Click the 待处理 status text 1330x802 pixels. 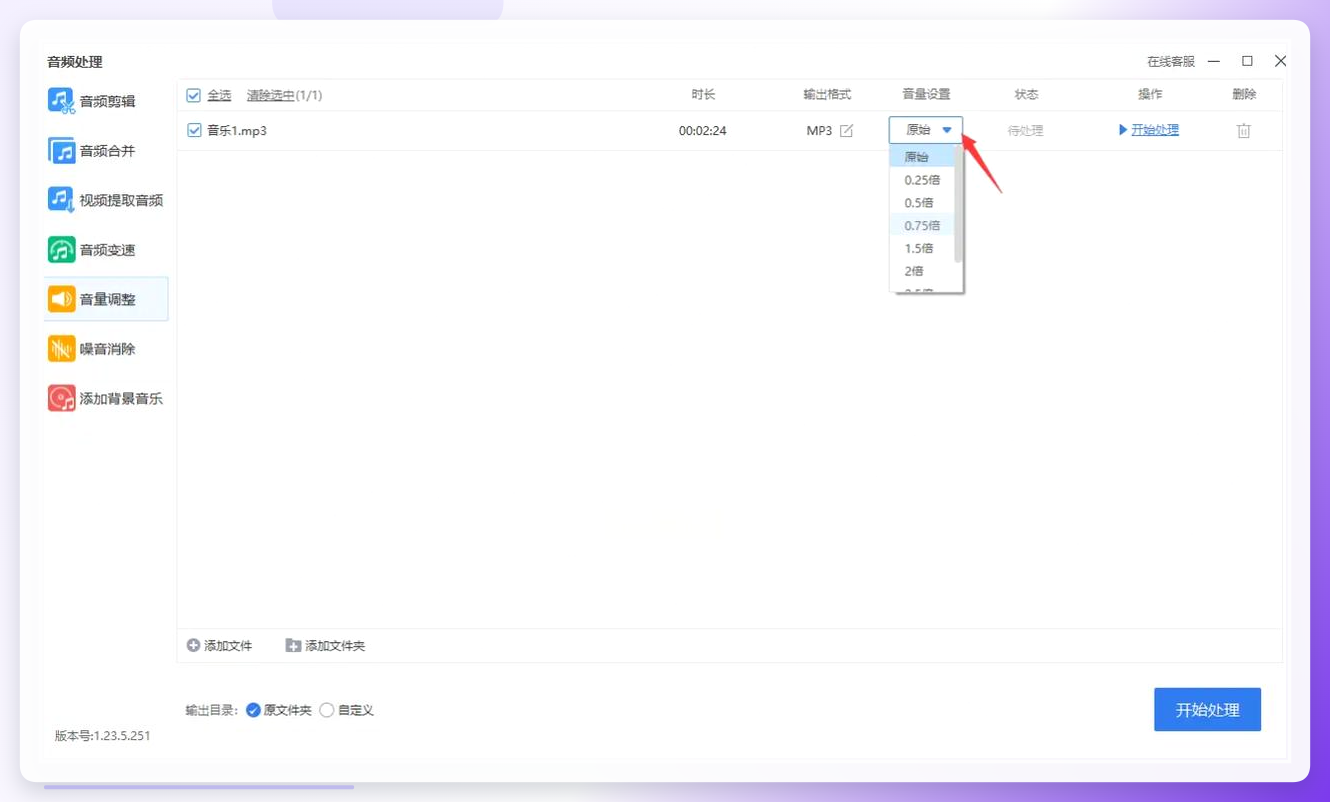coord(1026,131)
